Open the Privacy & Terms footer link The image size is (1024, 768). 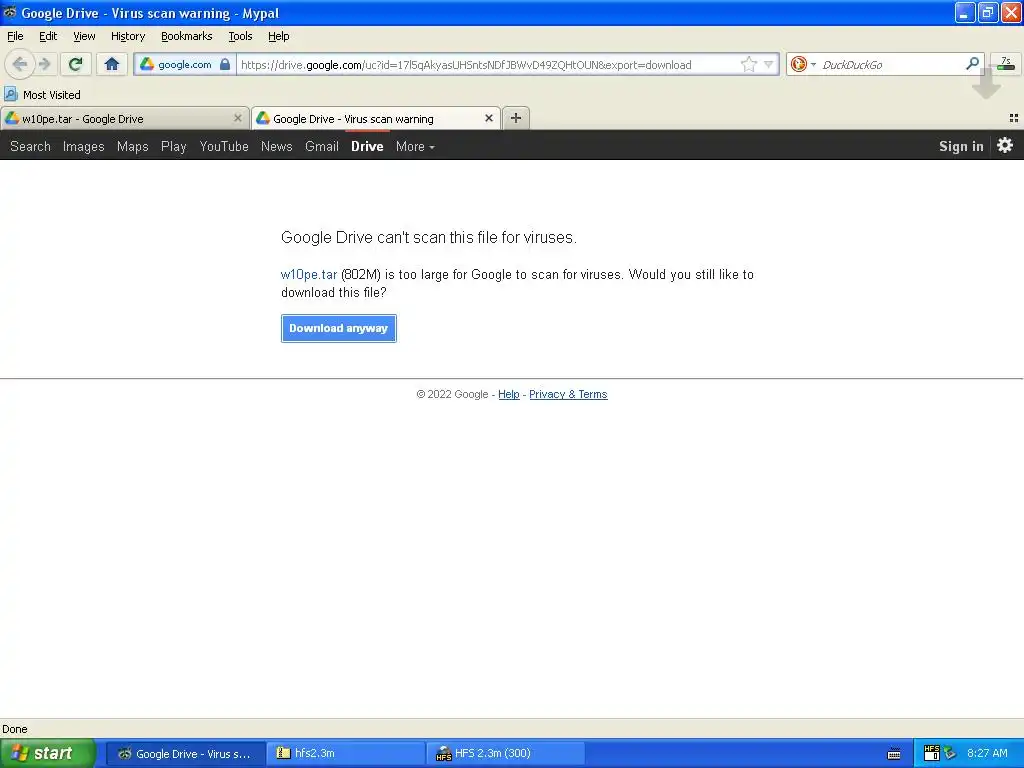[568, 394]
